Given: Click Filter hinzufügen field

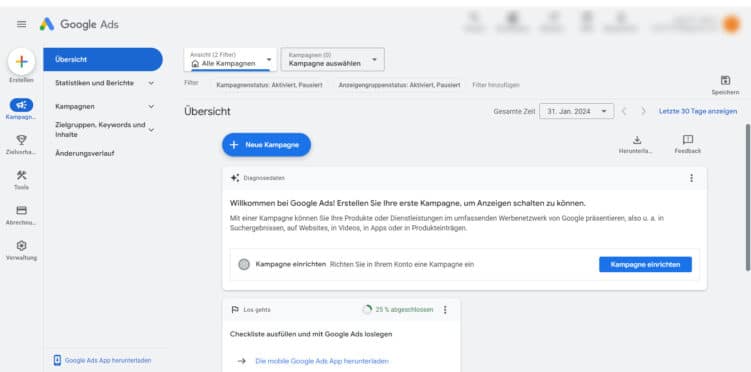Looking at the screenshot, I should (496, 85).
